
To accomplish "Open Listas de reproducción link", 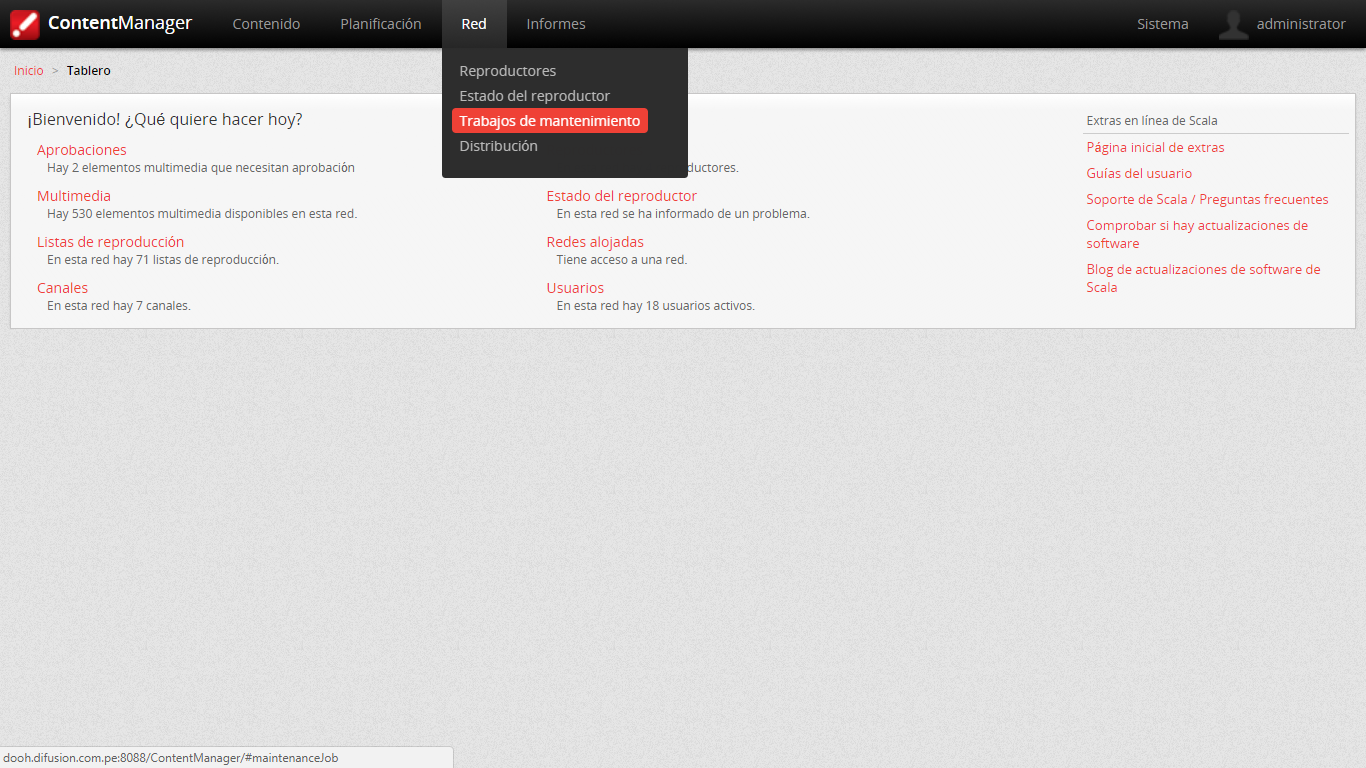I will [x=111, y=242].
